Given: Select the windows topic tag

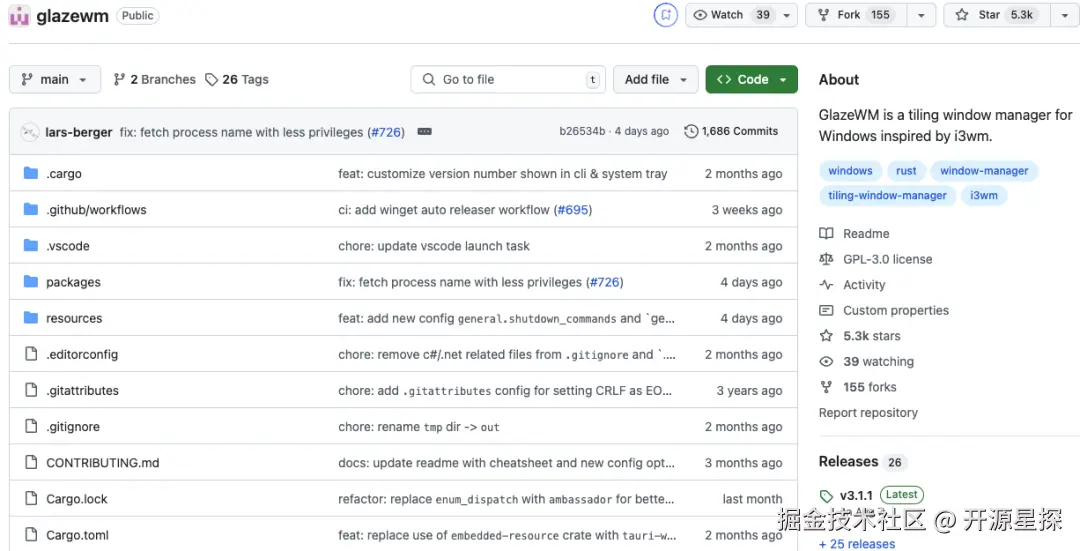Looking at the screenshot, I should tap(850, 171).
